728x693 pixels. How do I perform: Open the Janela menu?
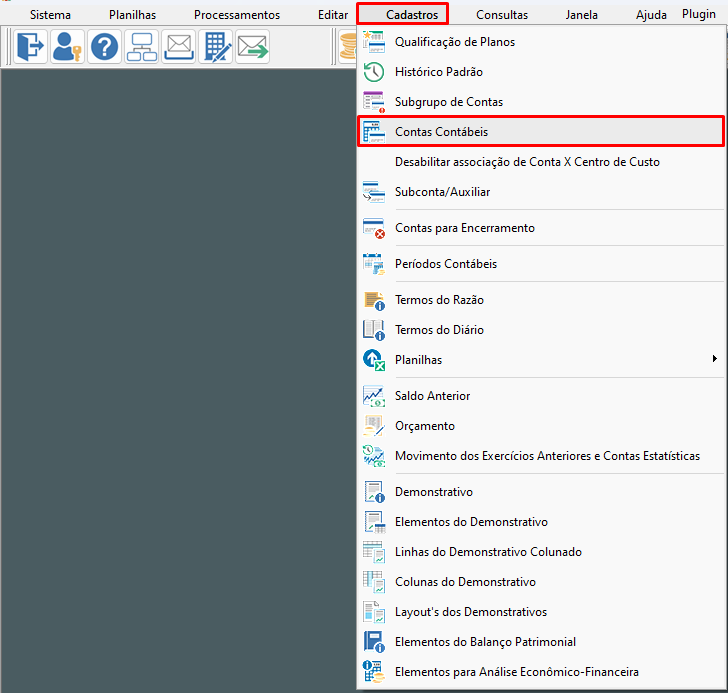581,15
